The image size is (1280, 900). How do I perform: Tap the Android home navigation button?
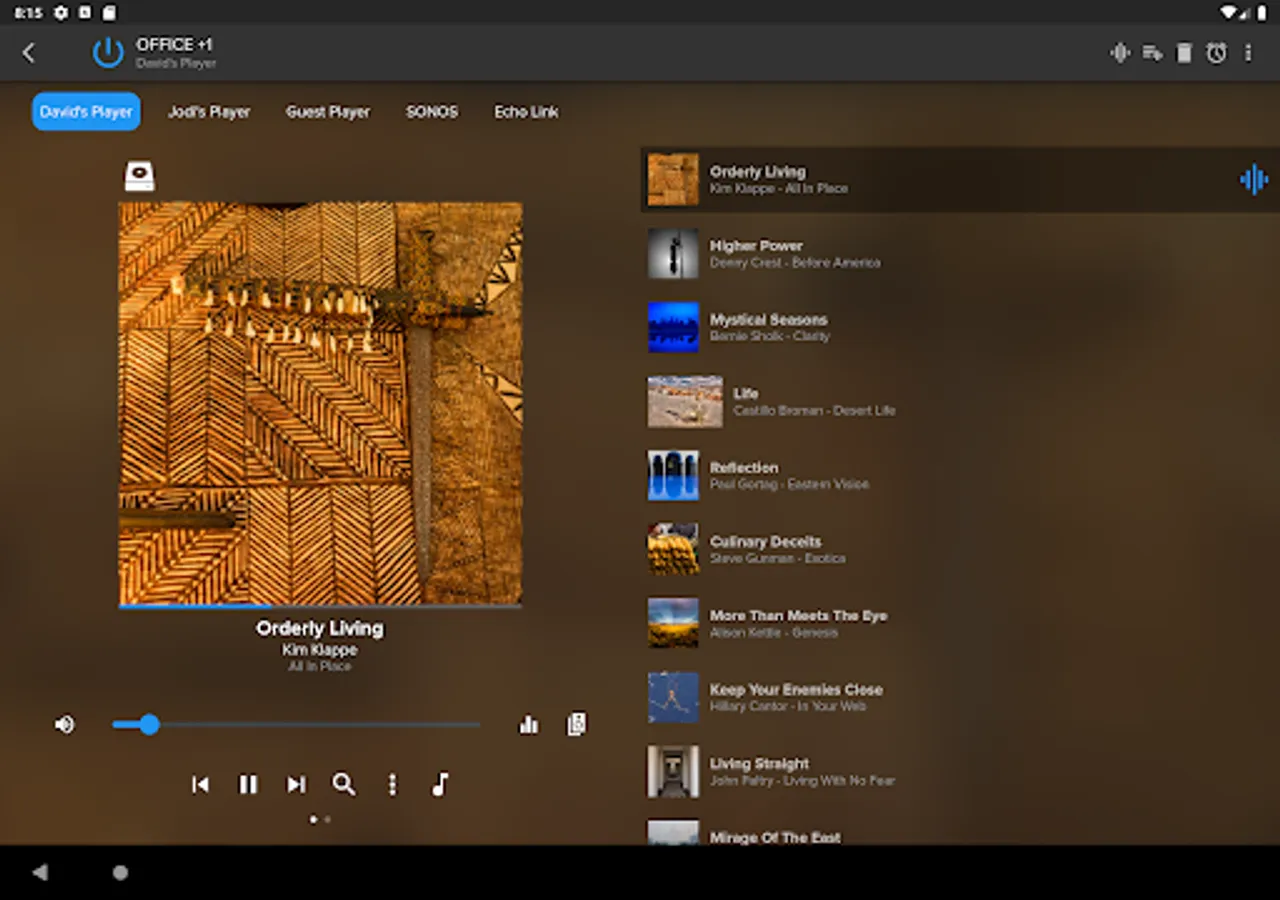pyautogui.click(x=120, y=873)
